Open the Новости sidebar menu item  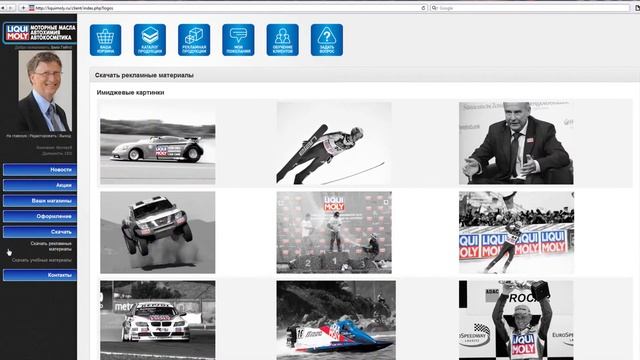[x=40, y=169]
